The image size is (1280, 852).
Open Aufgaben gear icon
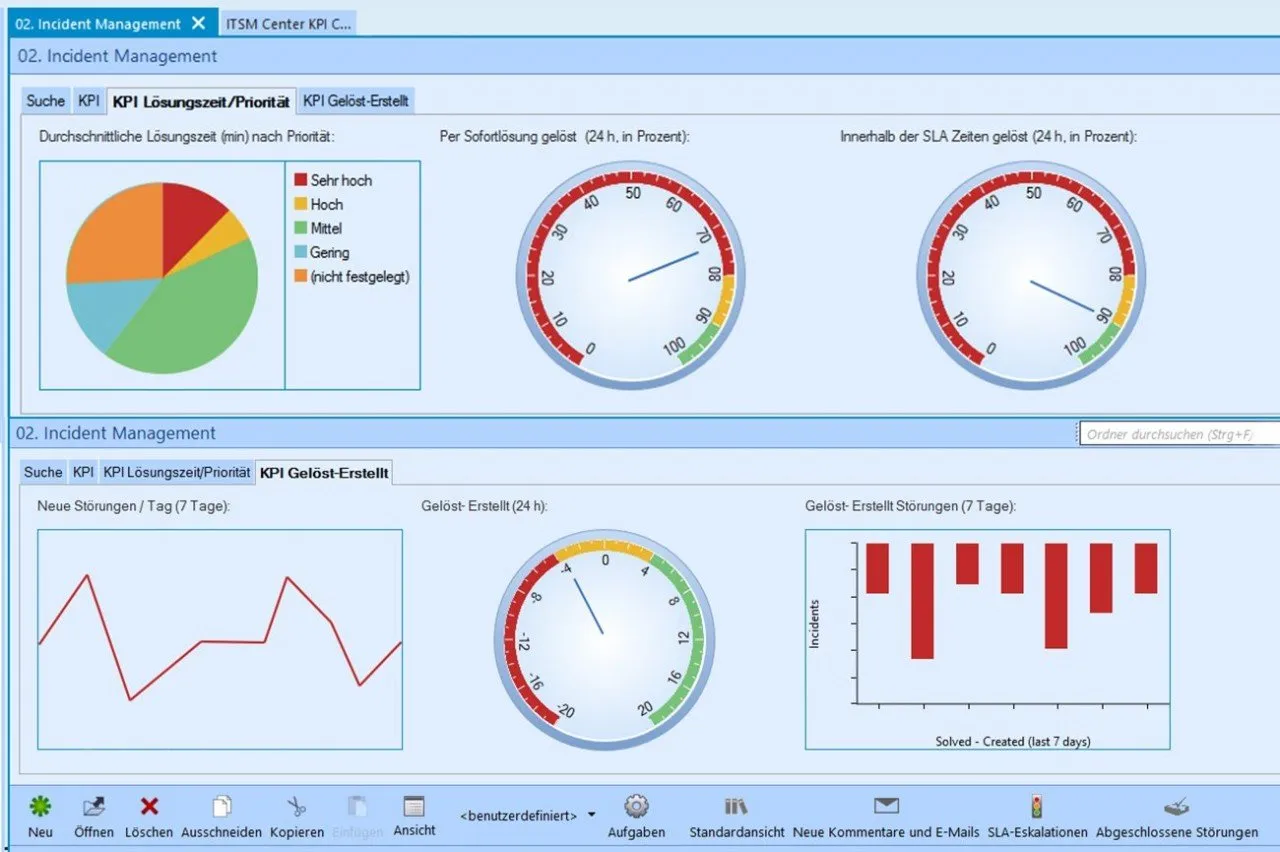636,806
